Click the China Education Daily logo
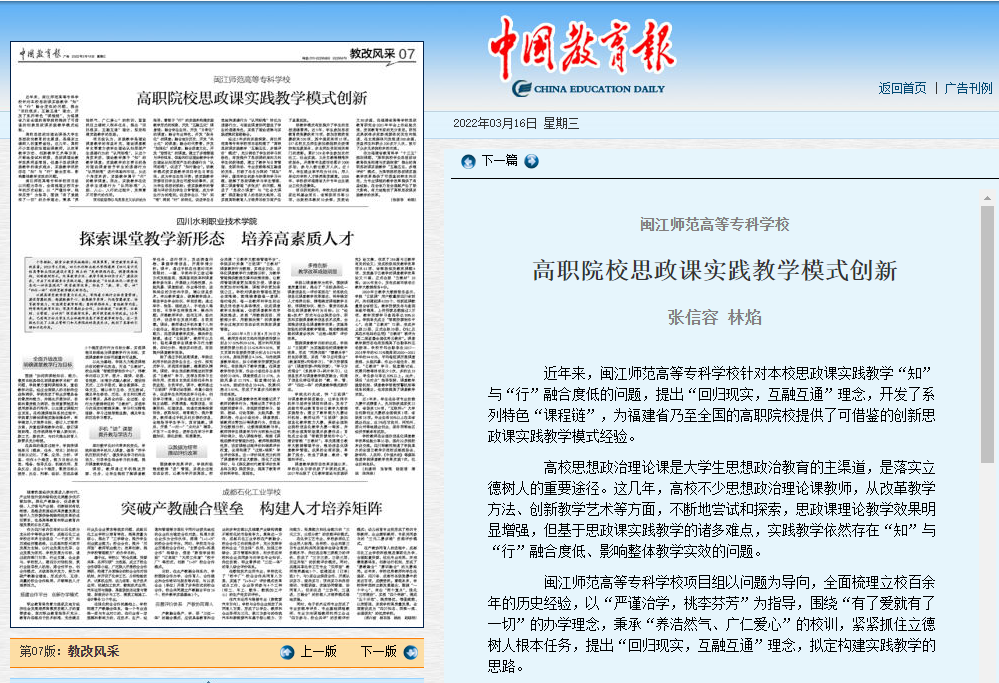 [582, 57]
